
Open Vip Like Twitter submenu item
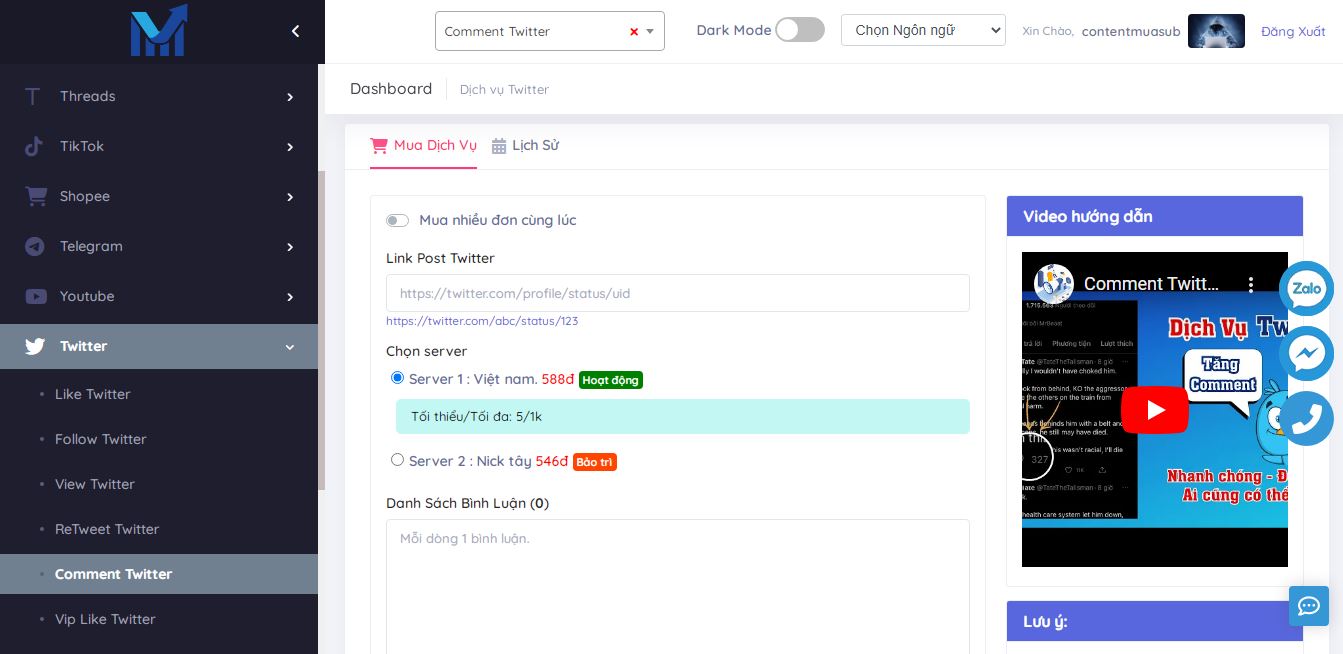point(159,619)
